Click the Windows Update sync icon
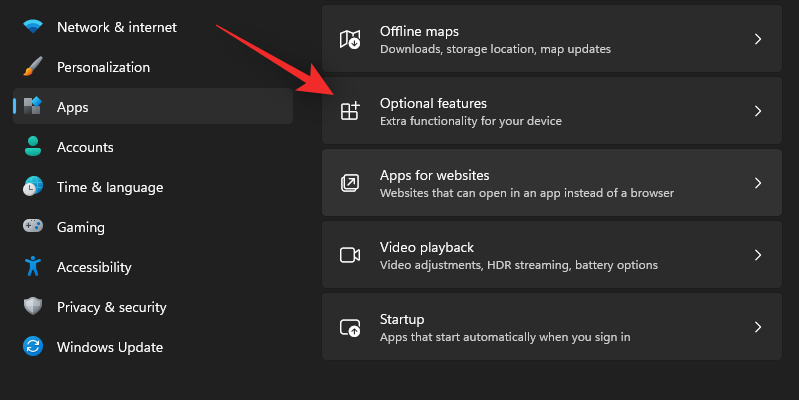 coord(33,347)
